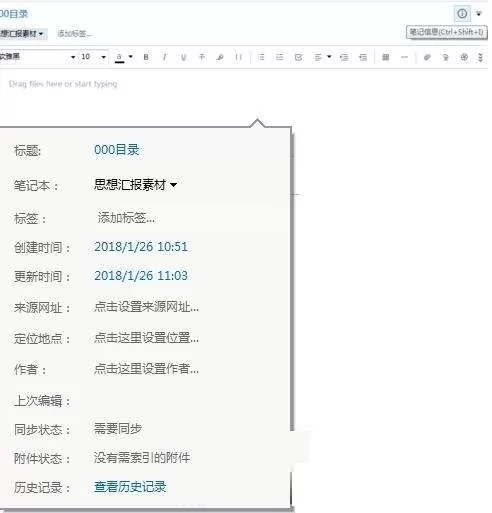Insert a table
The image size is (492, 513).
[x=386, y=57]
